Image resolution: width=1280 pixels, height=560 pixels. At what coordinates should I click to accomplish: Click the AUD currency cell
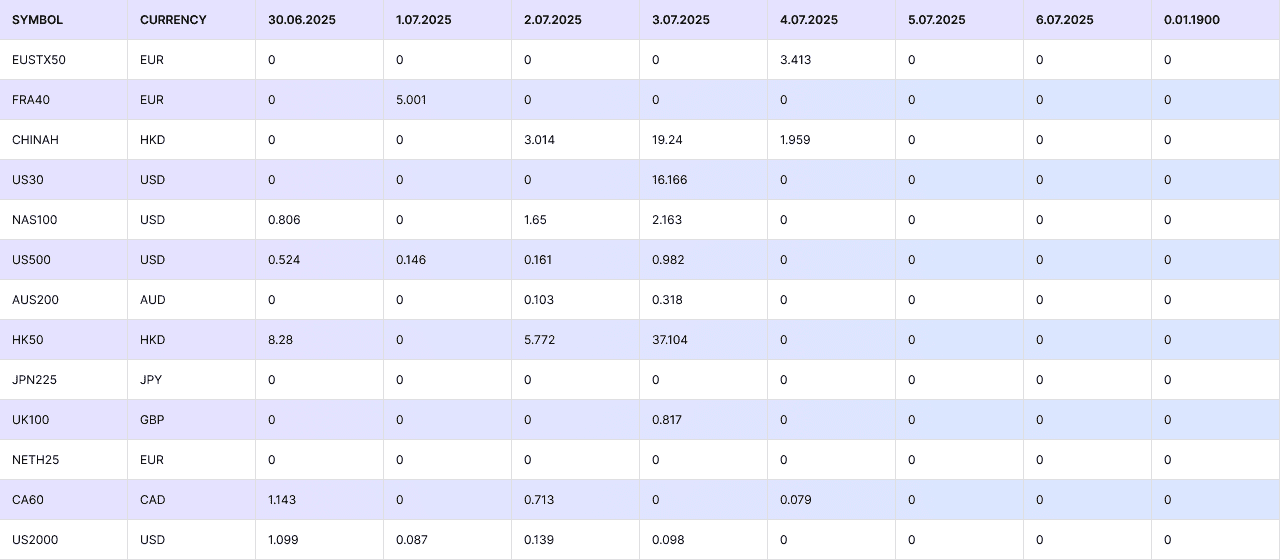[x=192, y=300]
